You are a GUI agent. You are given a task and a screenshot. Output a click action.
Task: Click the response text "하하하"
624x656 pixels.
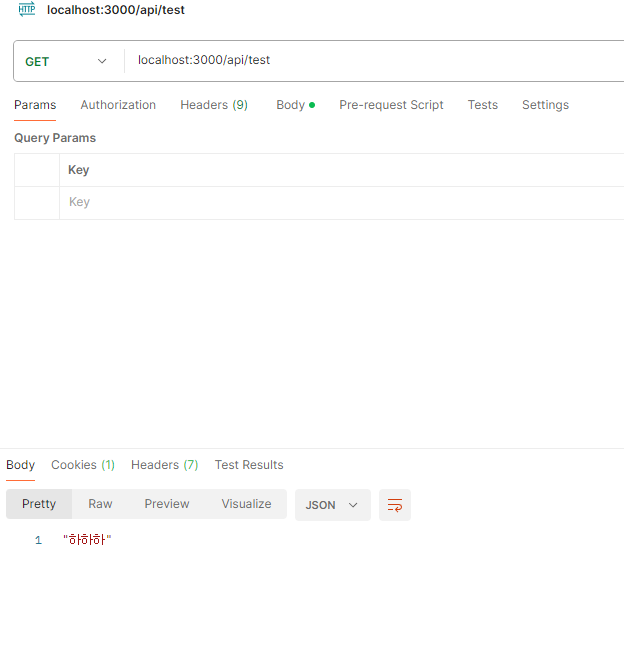(87, 540)
